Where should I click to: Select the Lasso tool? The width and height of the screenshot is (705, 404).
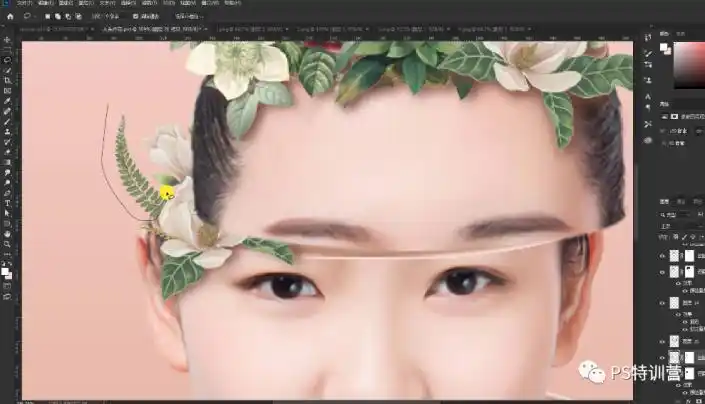pyautogui.click(x=7, y=60)
